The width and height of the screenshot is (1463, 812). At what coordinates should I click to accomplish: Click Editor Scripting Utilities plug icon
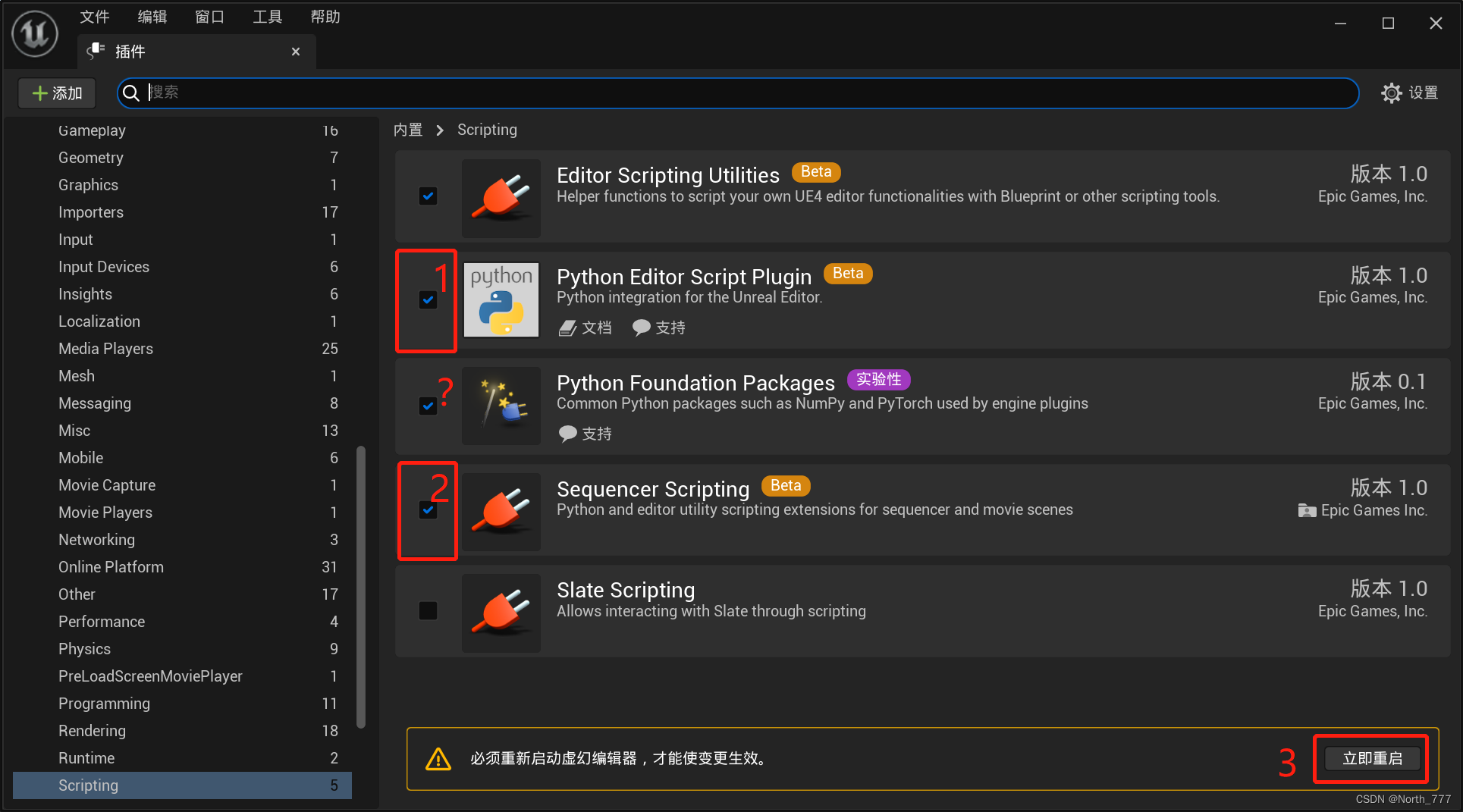pyautogui.click(x=501, y=199)
